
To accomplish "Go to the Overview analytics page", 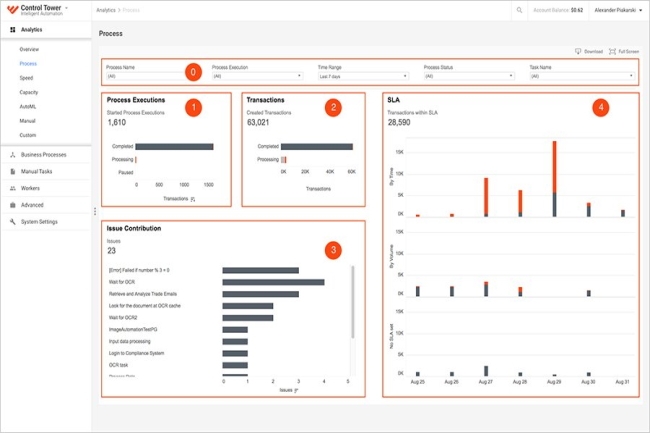I will click(x=29, y=49).
